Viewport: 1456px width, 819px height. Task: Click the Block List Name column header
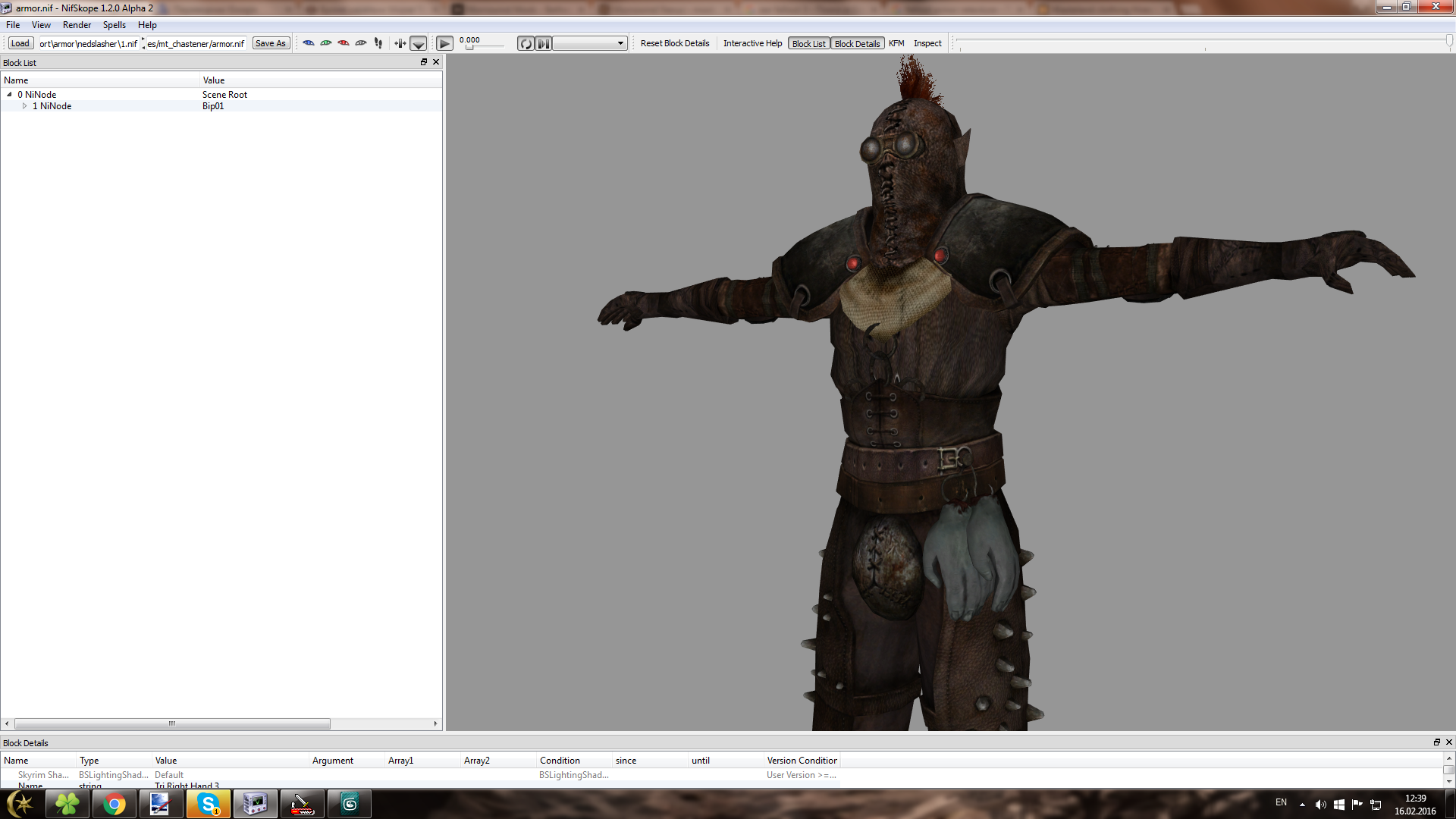[100, 80]
